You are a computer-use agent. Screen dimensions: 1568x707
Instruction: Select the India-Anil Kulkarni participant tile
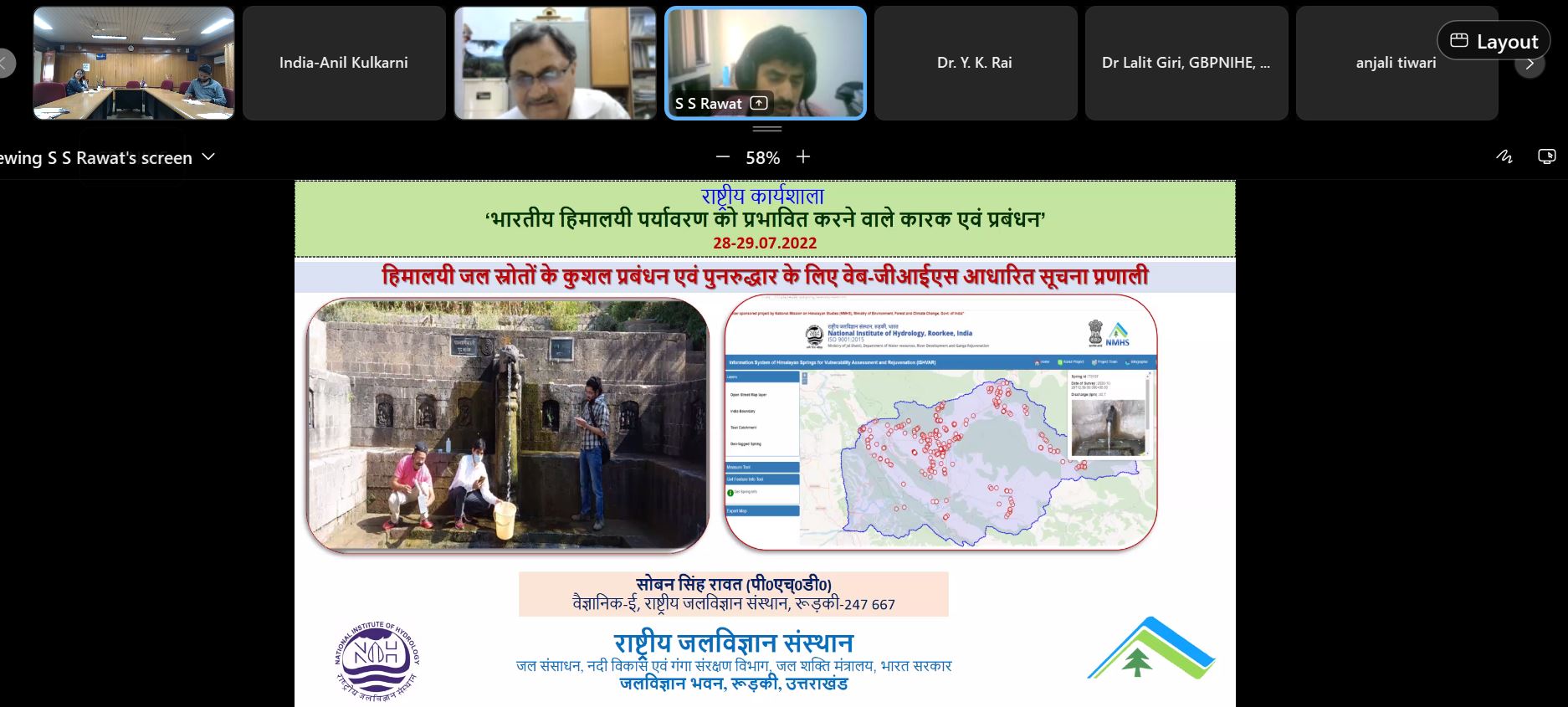344,63
